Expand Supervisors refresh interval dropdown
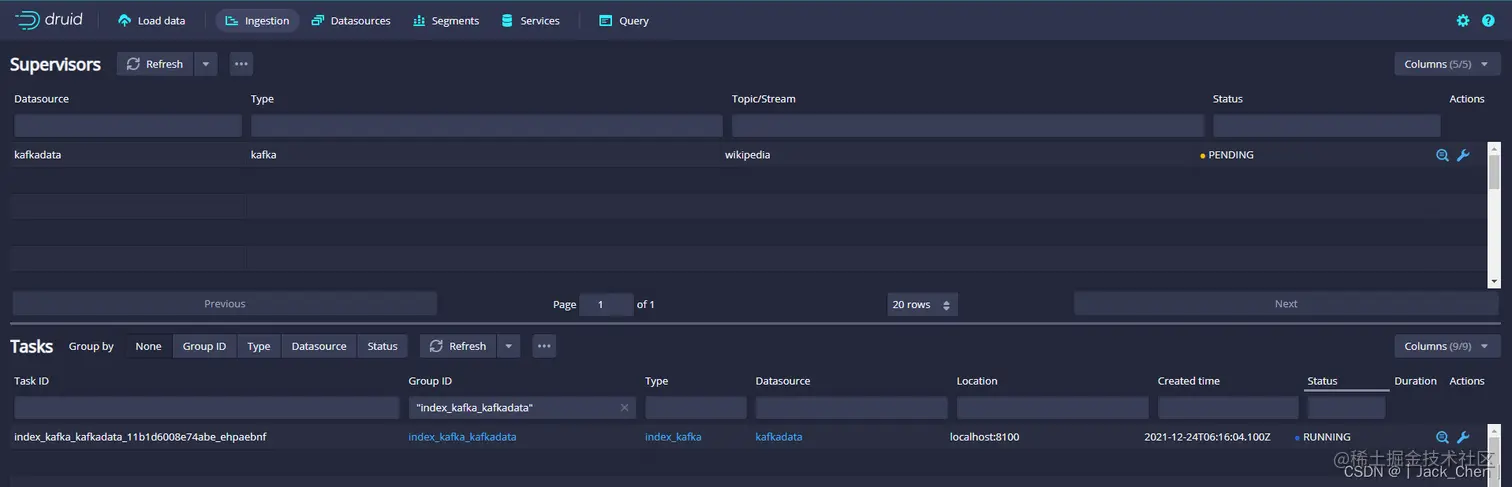Screen dimensions: 1512x487 (205, 64)
